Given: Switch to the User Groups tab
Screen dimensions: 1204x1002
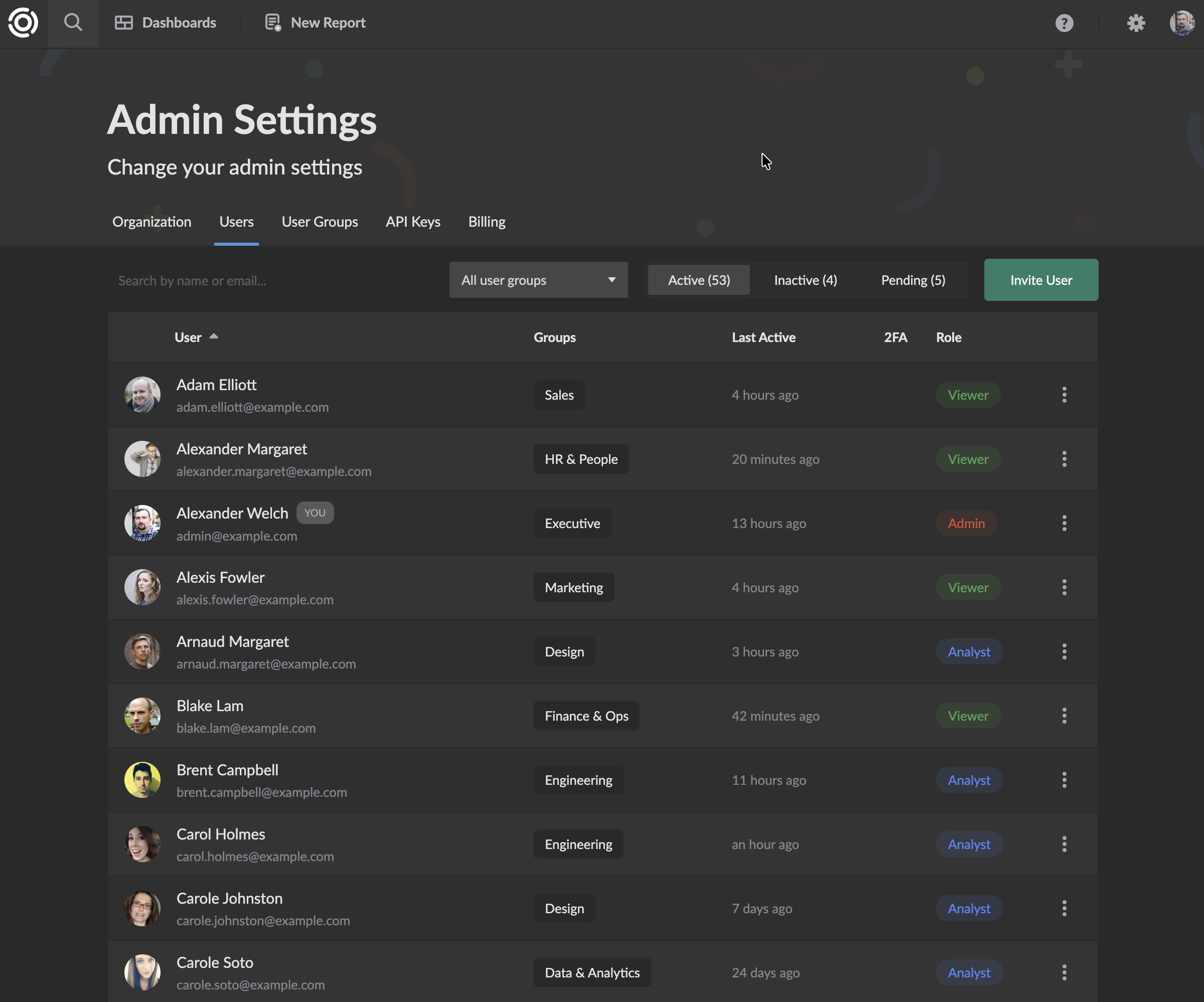Looking at the screenshot, I should click(320, 222).
